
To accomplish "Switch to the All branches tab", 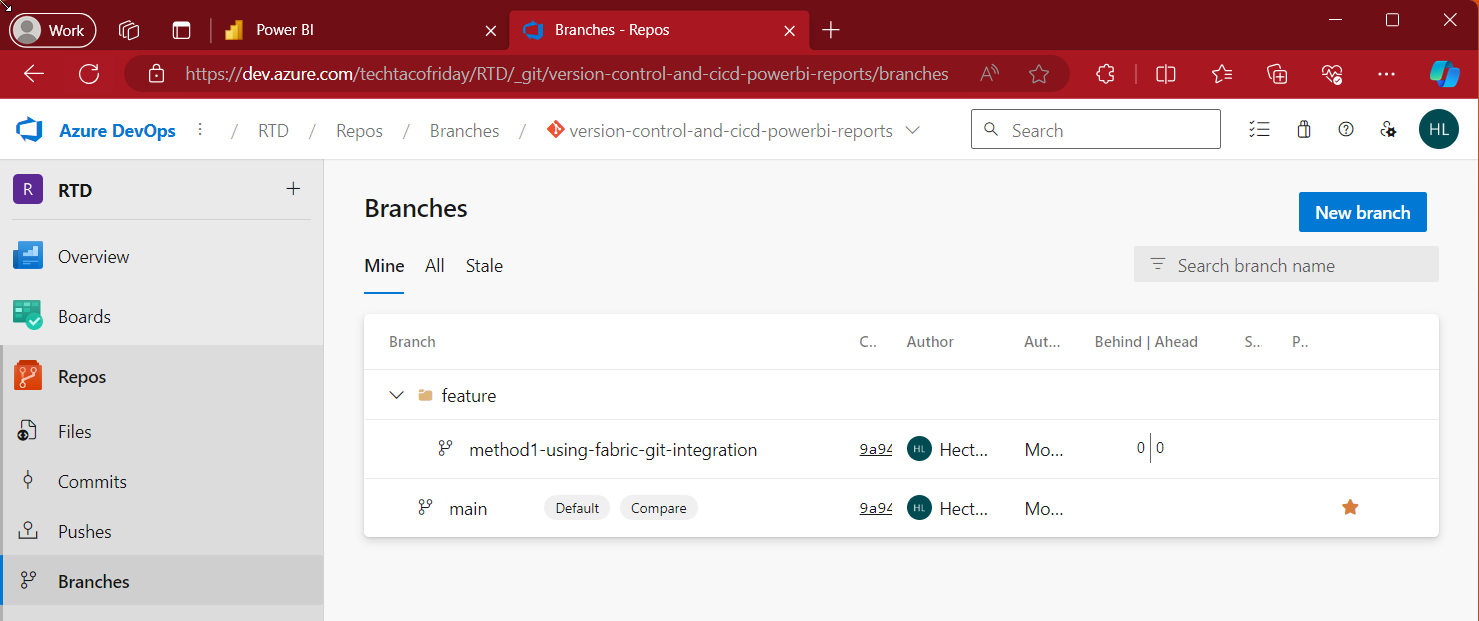I will coord(434,266).
